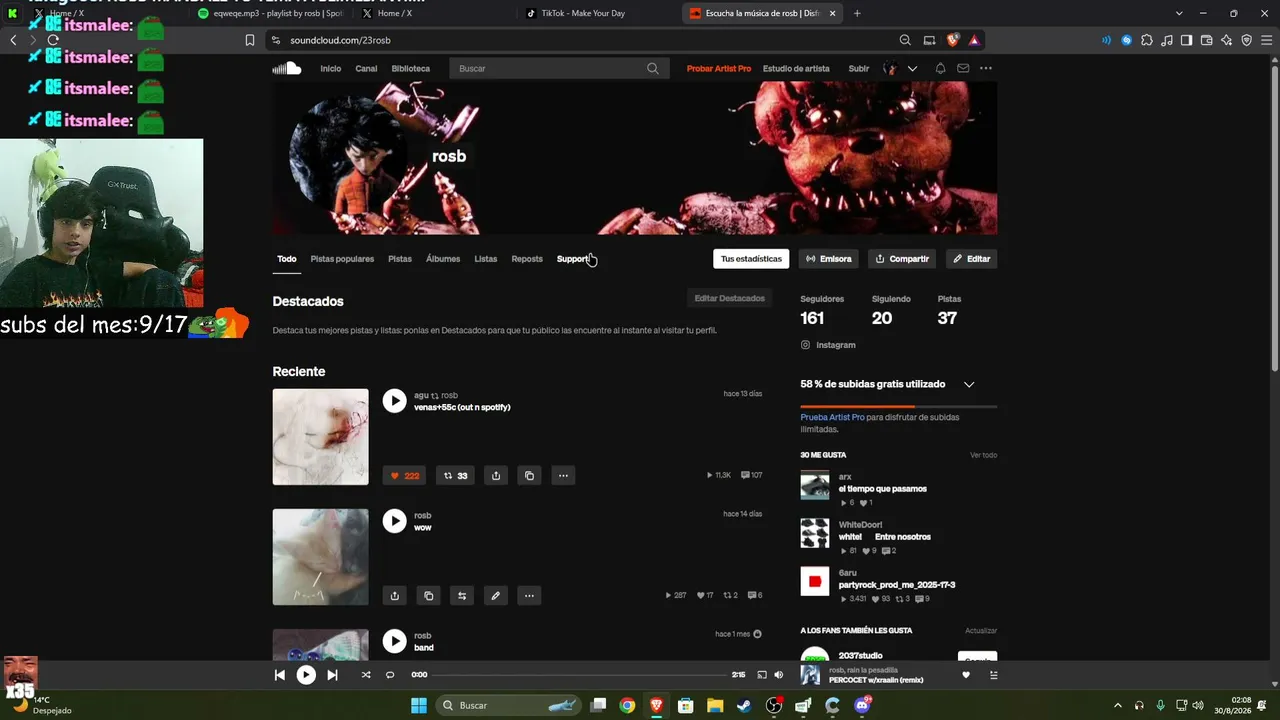Share the wow track

(395, 596)
